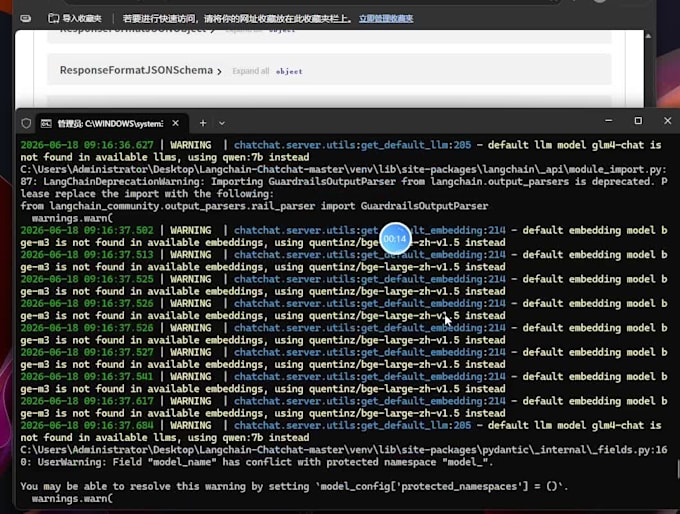The width and height of the screenshot is (680, 514).
Task: Select the 管理员 C:\WINDOWS\system terminal tab
Action: click(112, 124)
